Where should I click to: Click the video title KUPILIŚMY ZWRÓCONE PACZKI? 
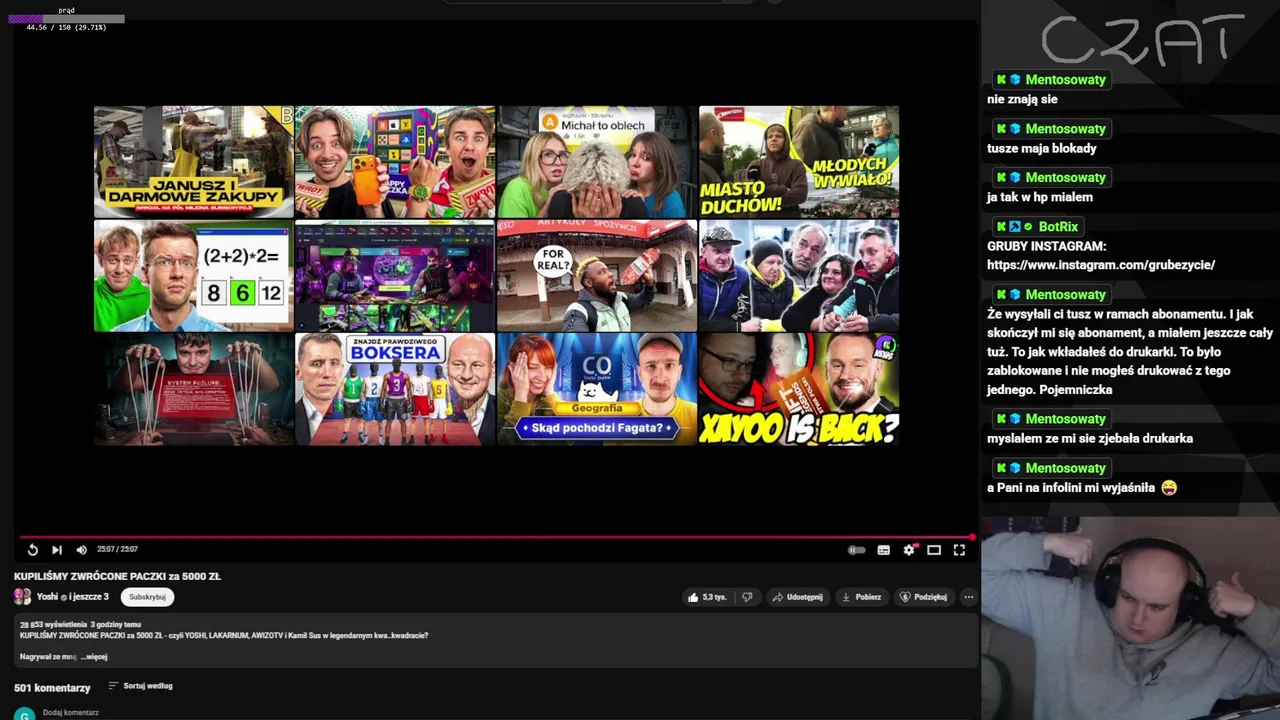click(117, 576)
